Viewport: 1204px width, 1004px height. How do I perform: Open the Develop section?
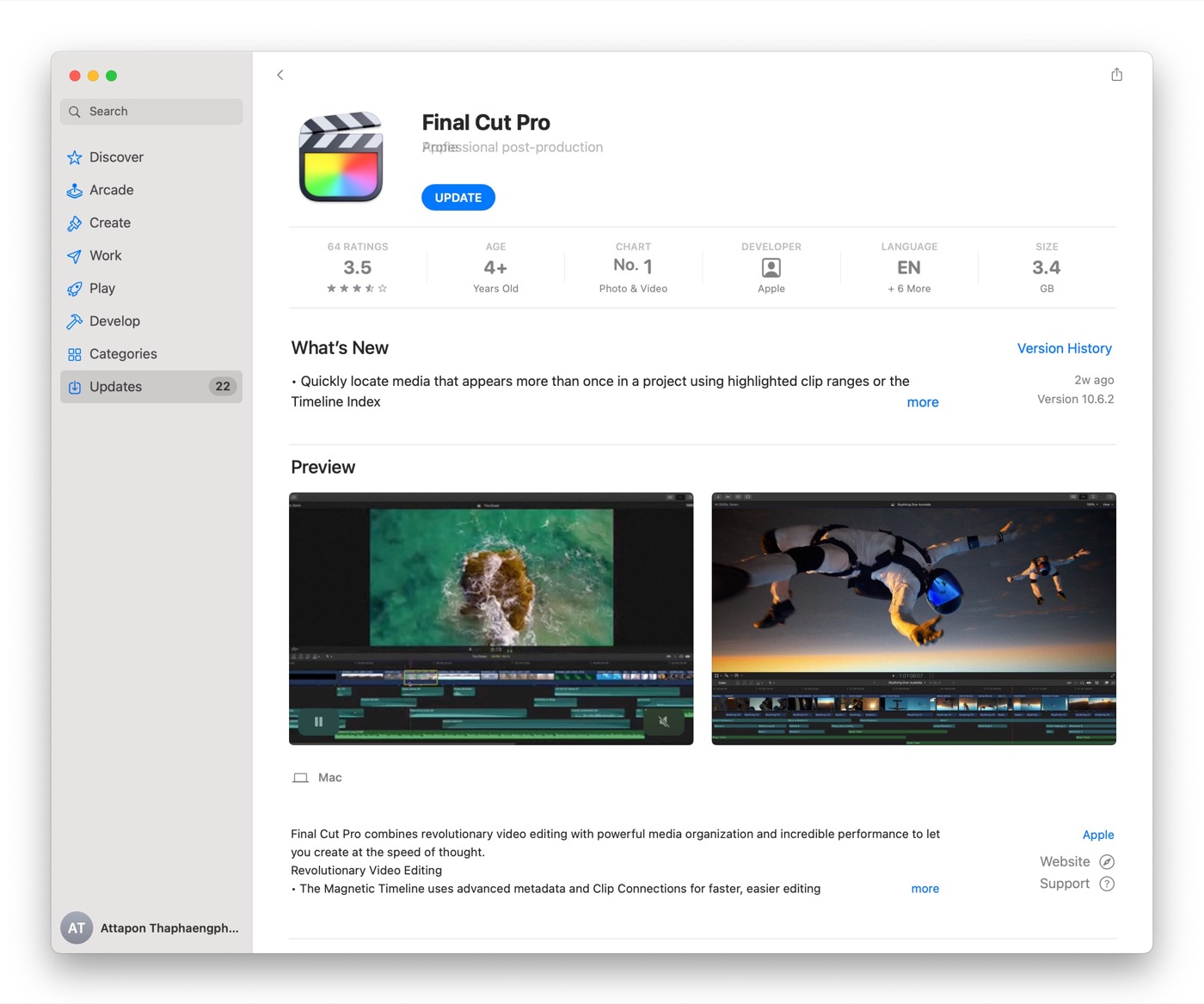[151, 321]
